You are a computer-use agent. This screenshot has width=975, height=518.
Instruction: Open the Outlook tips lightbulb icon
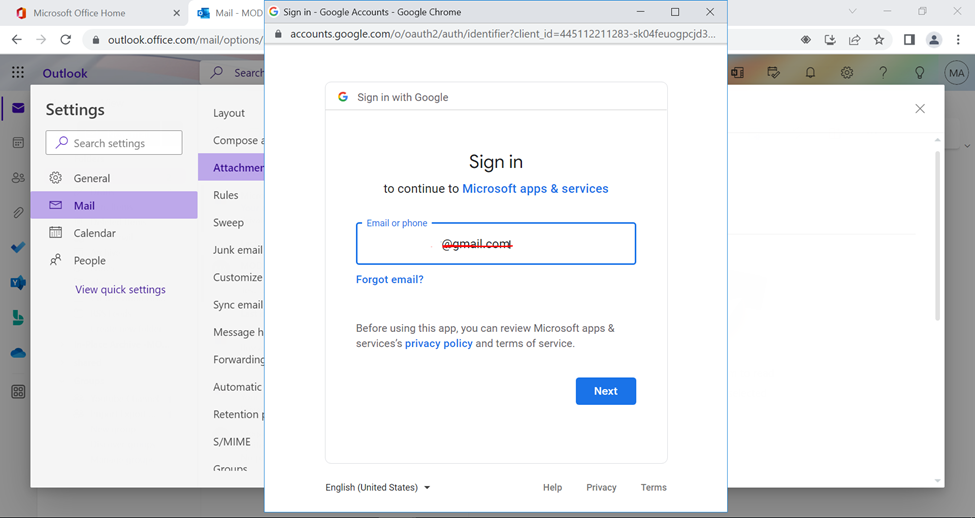920,73
